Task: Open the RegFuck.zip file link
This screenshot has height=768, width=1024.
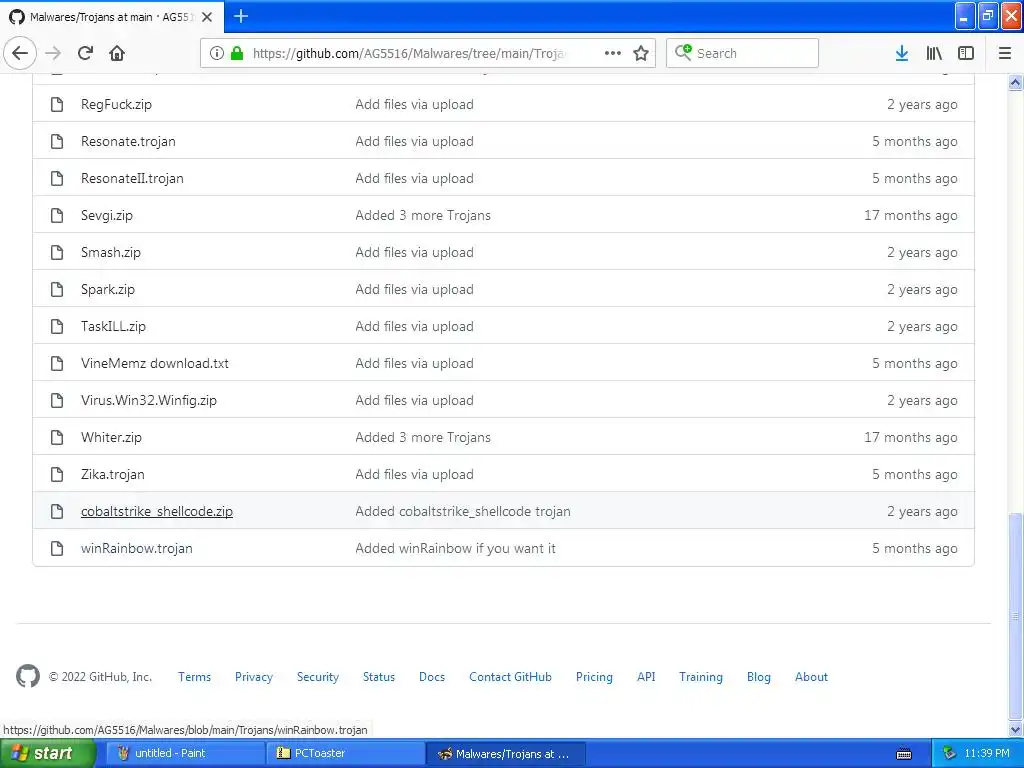Action: pyautogui.click(x=116, y=104)
